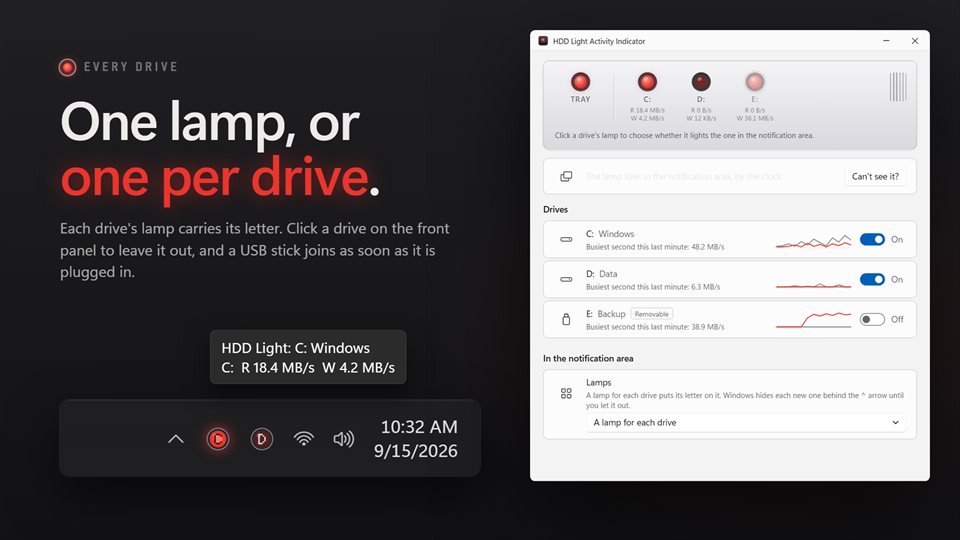Click the "In the notification area" heading
Screen dimensions: 960x540
[588, 359]
